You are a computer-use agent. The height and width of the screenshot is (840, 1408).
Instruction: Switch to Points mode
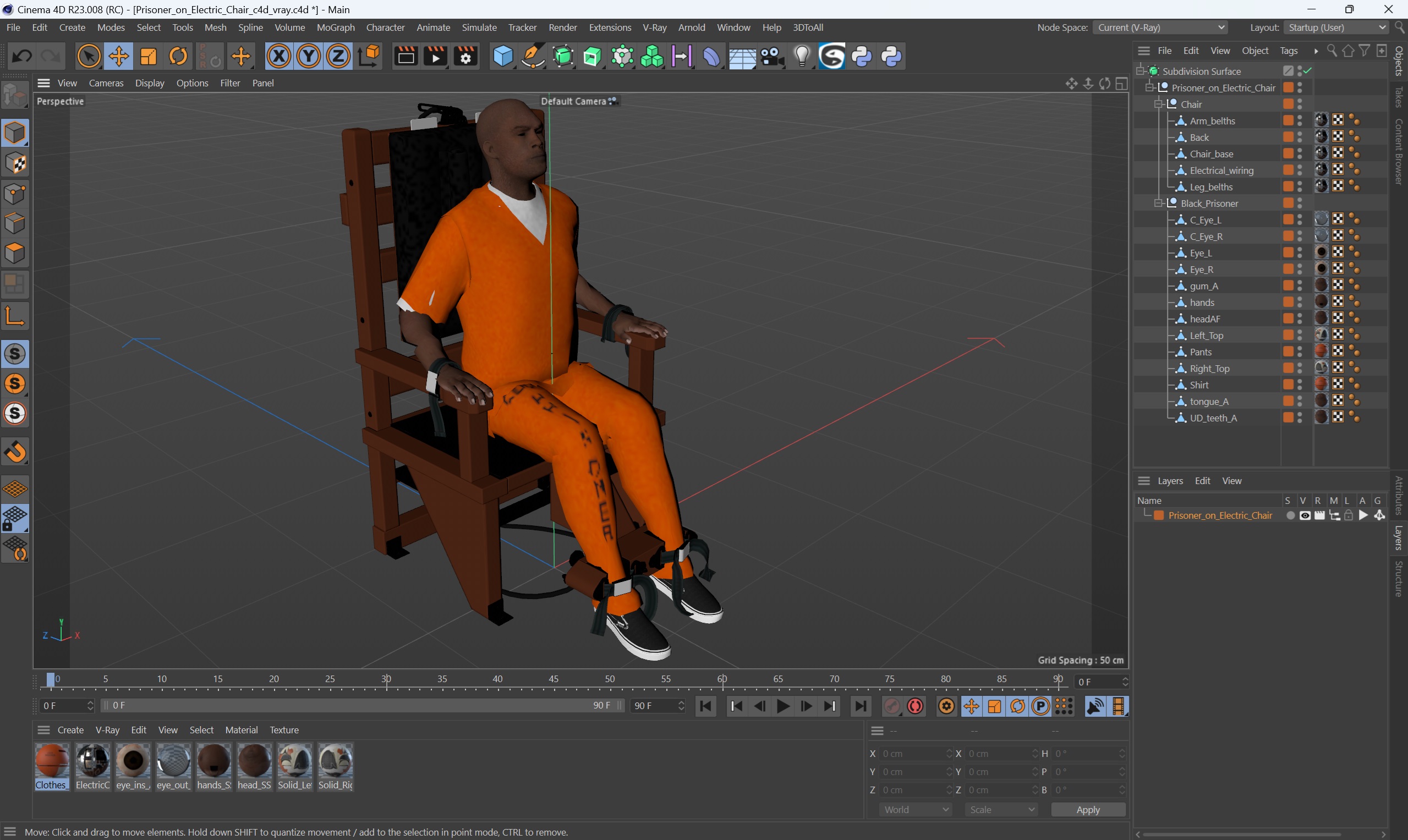click(15, 194)
